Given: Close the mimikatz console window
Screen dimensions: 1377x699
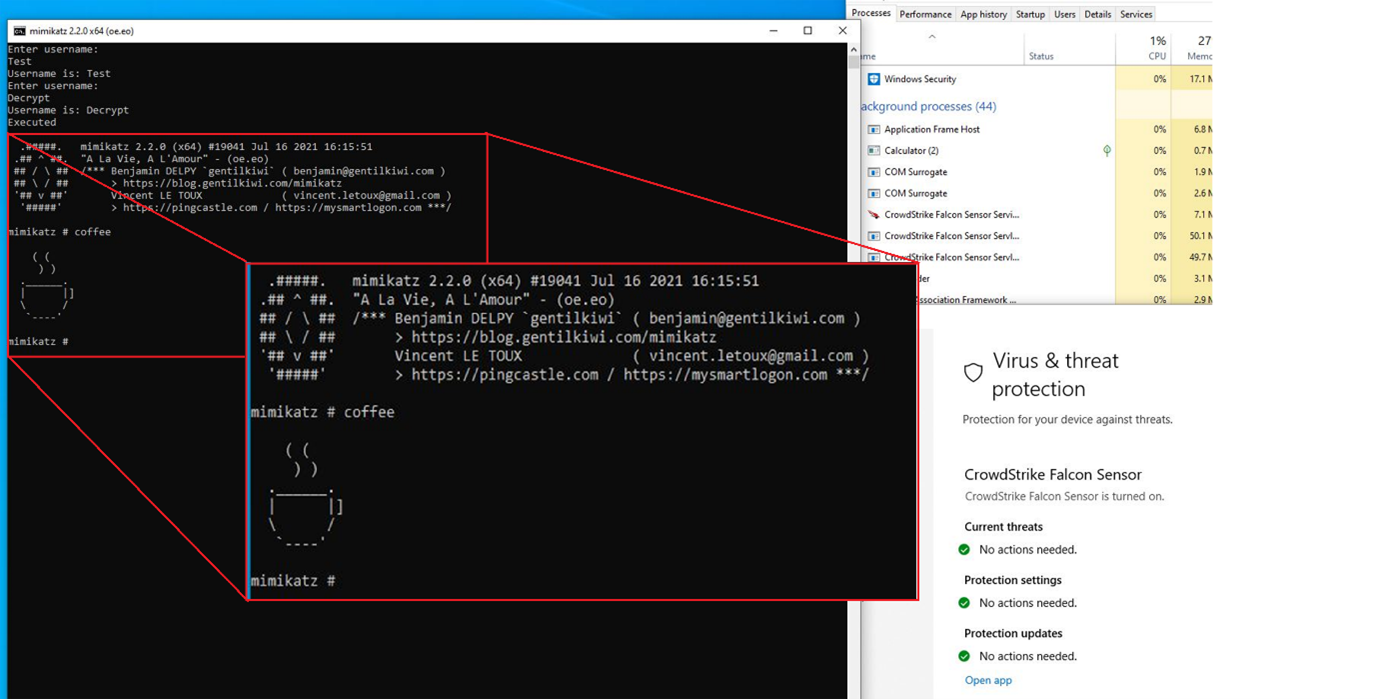Looking at the screenshot, I should click(842, 31).
